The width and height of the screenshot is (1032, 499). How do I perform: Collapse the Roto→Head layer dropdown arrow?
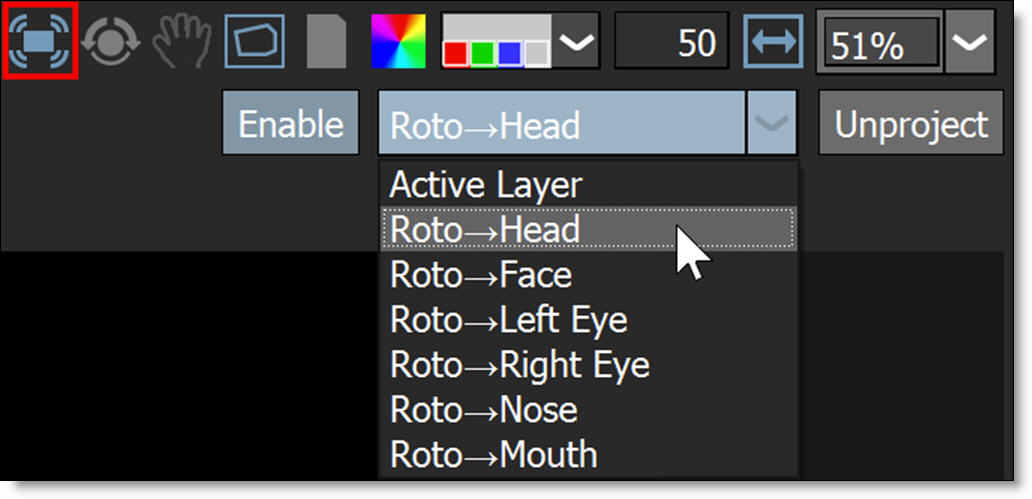(x=770, y=124)
